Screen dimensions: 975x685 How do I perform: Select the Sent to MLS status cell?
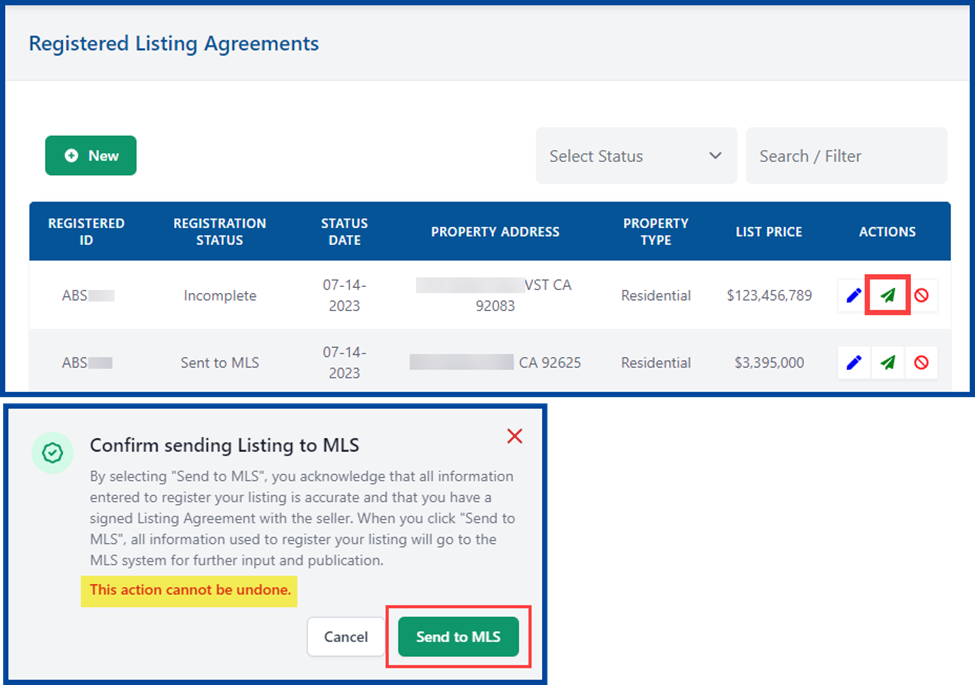click(220, 363)
